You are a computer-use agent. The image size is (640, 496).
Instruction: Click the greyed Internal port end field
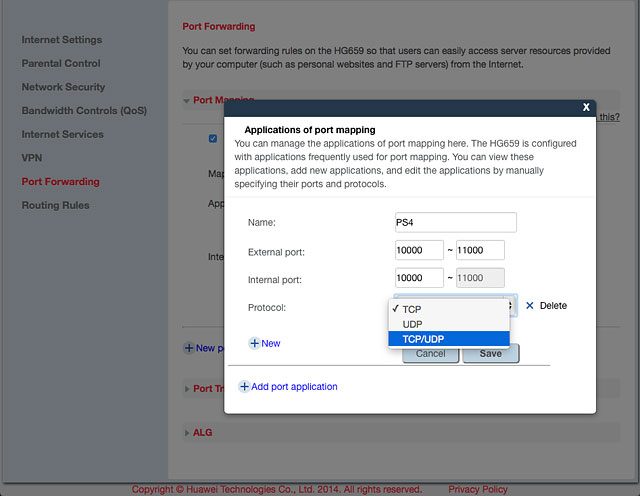(480, 278)
